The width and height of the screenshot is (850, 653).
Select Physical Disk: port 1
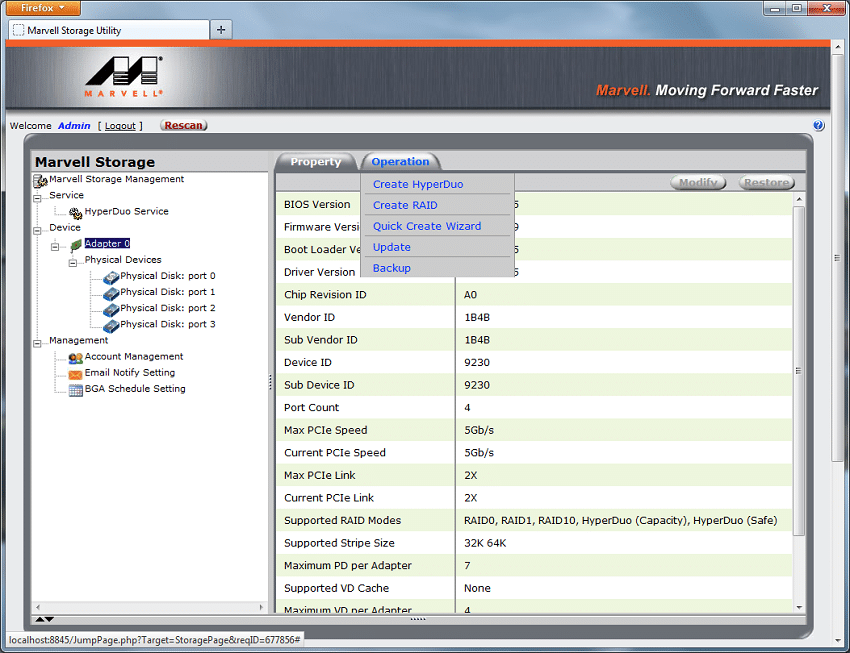[168, 292]
